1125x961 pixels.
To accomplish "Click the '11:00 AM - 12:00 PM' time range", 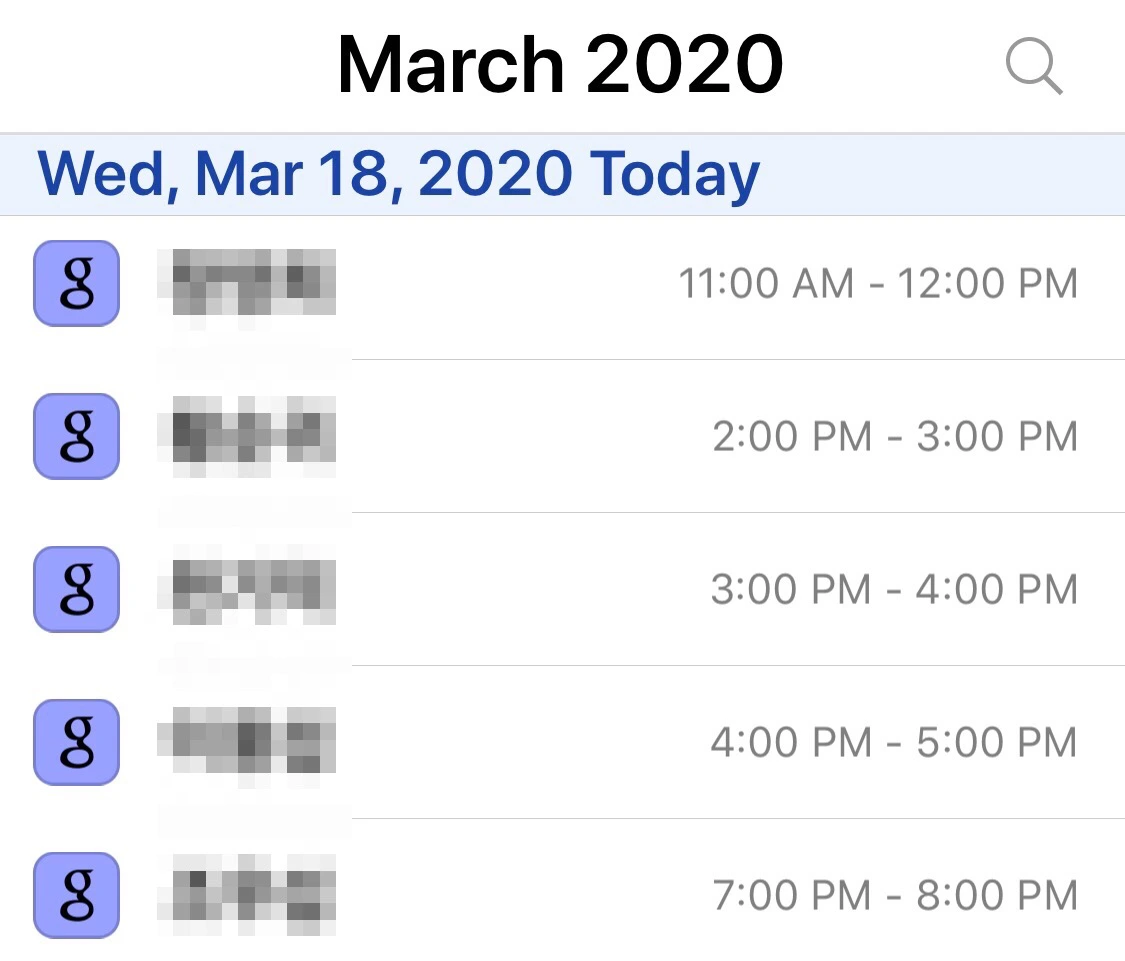I will (x=878, y=284).
